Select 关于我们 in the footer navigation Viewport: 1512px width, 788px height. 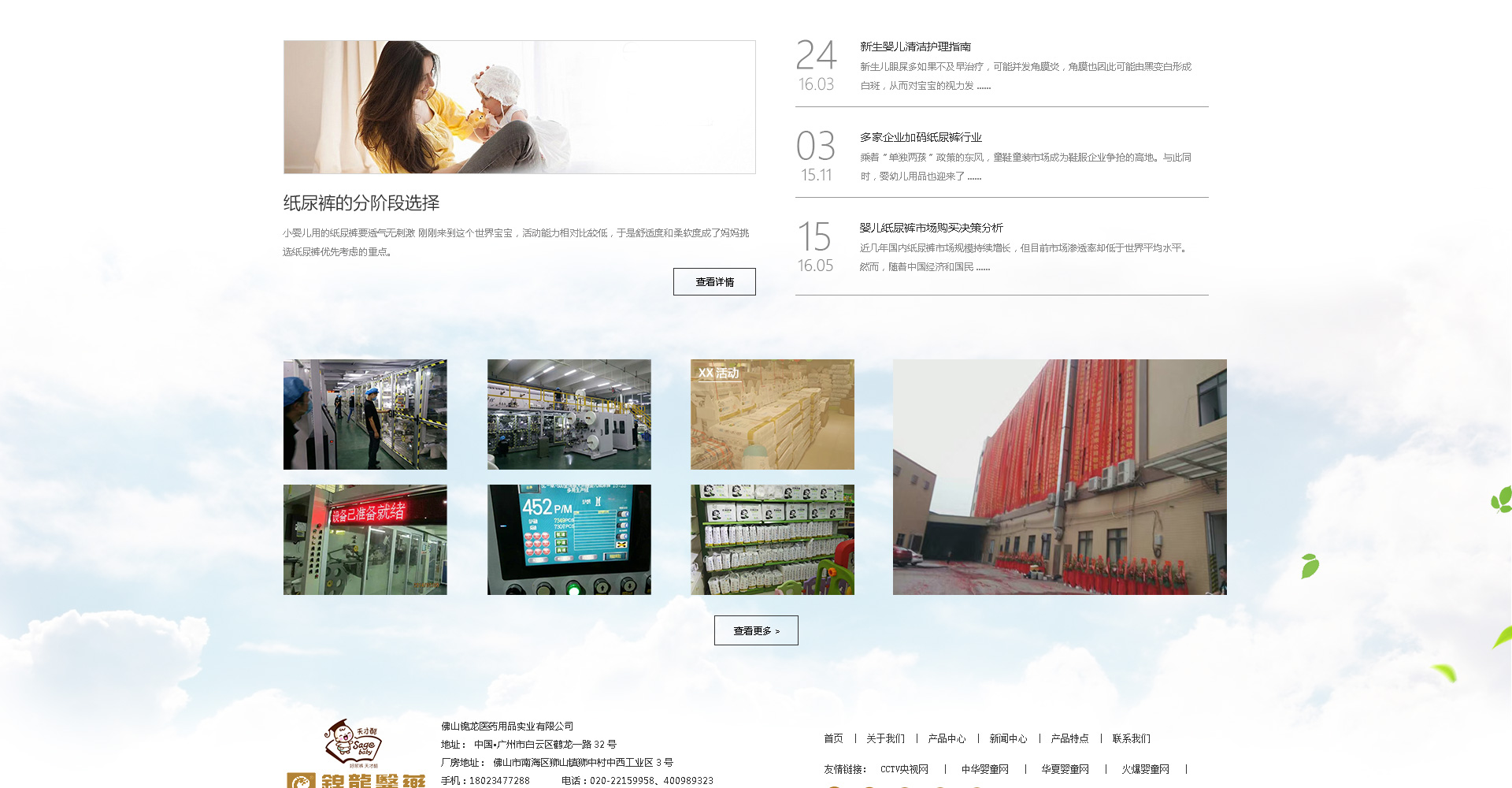click(x=885, y=739)
